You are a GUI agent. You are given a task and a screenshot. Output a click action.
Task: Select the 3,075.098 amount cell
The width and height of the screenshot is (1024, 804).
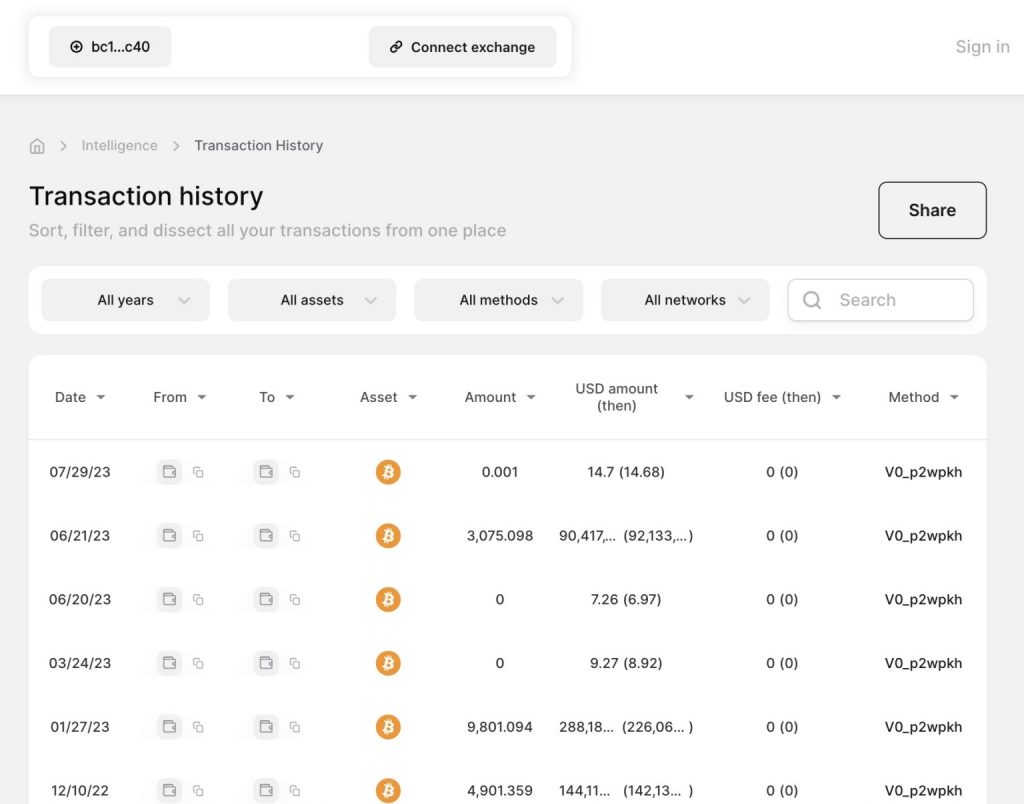click(x=500, y=536)
